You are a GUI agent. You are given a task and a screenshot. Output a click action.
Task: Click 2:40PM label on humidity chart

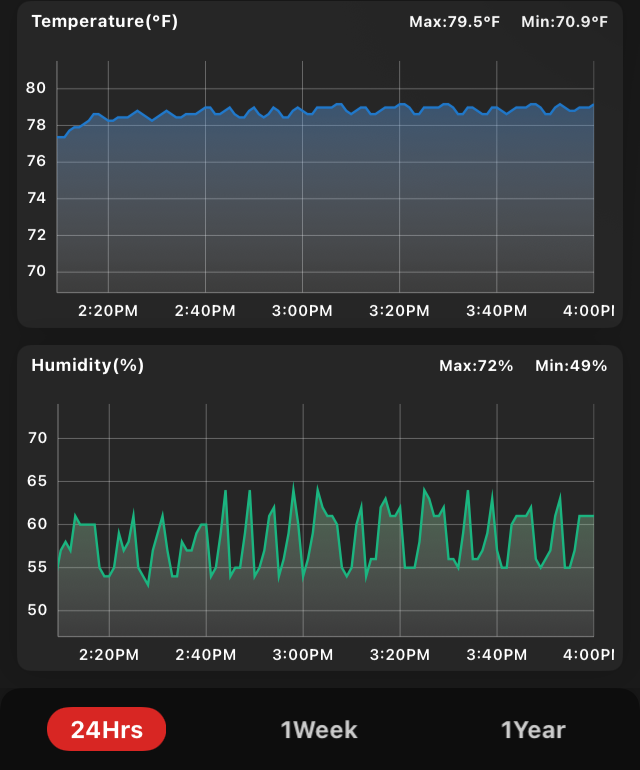coord(206,655)
